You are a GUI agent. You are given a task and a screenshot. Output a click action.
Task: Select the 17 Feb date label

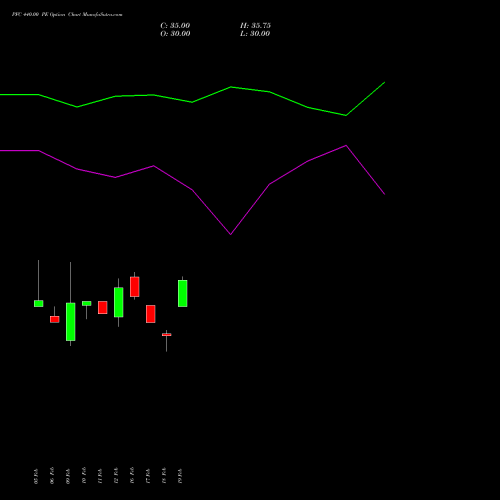click(x=148, y=476)
